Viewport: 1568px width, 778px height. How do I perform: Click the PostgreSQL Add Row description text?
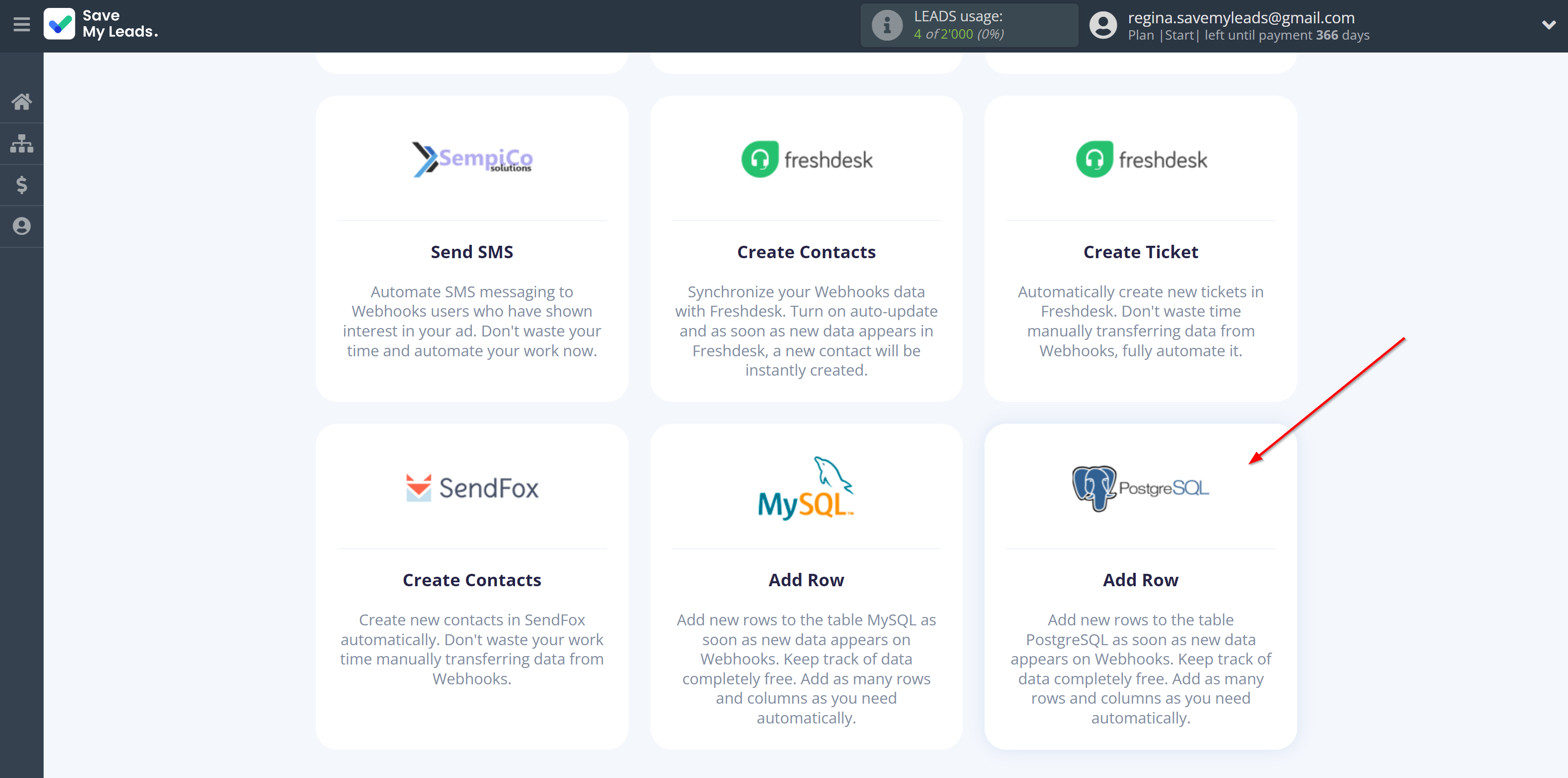pos(1141,668)
